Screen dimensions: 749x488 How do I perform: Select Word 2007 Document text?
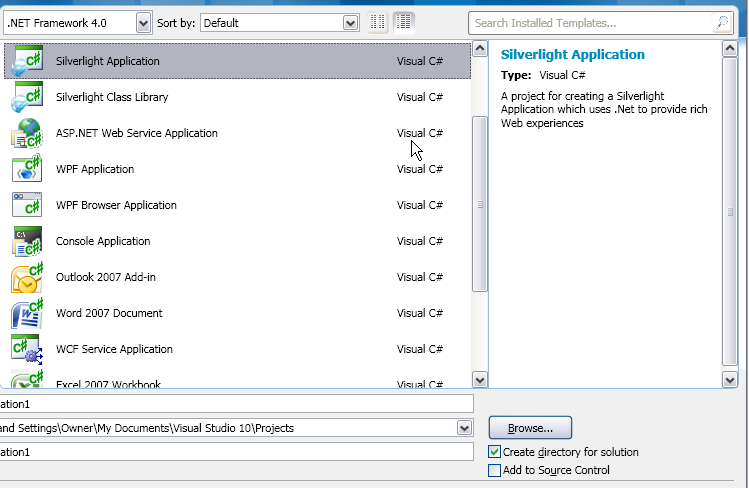(109, 313)
